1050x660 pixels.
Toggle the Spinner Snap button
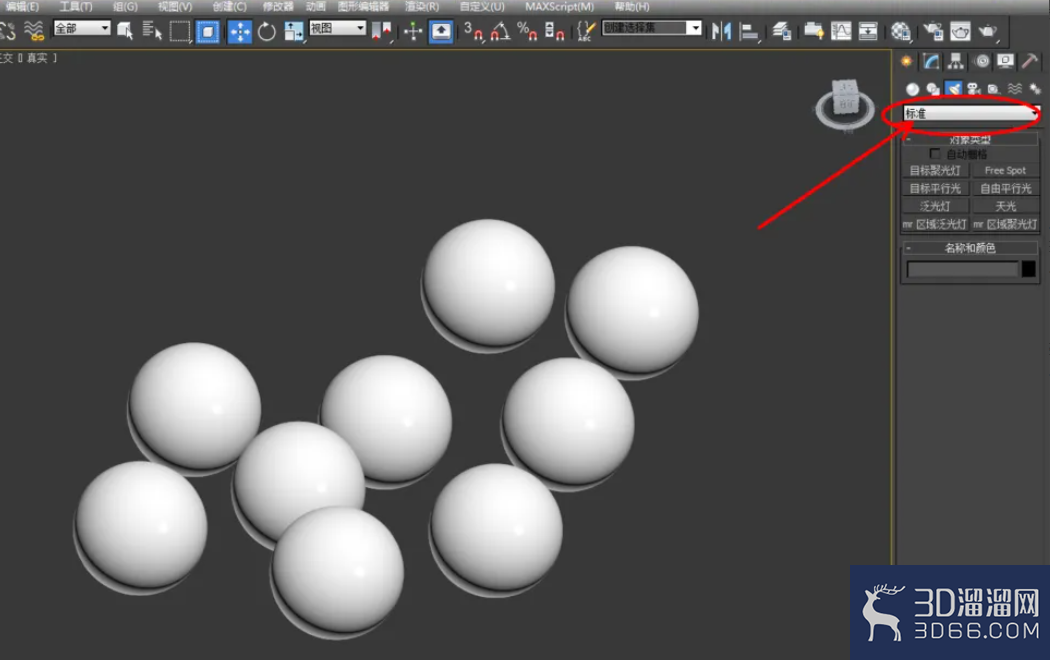(554, 31)
